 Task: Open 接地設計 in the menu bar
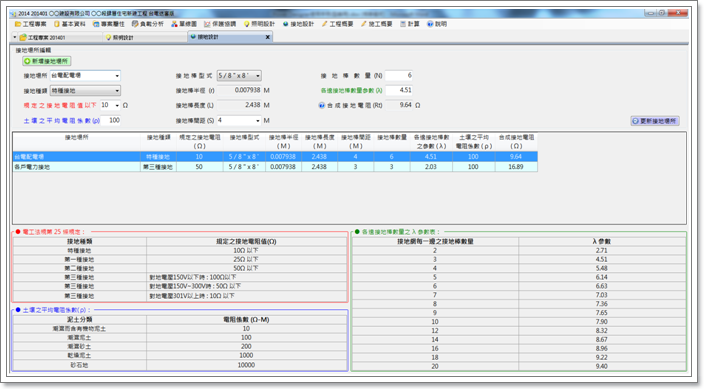[x=298, y=24]
